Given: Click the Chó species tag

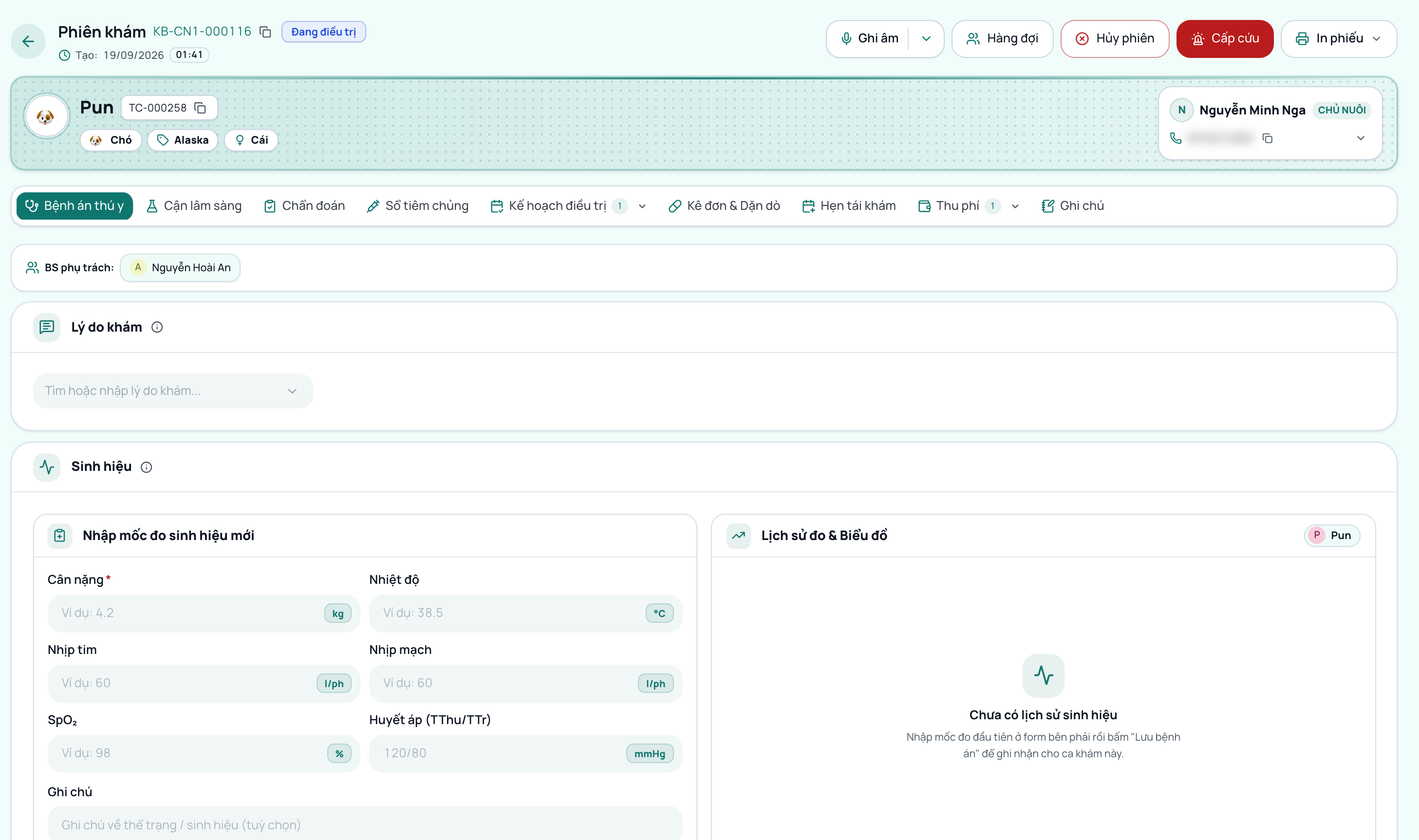Looking at the screenshot, I should [111, 140].
